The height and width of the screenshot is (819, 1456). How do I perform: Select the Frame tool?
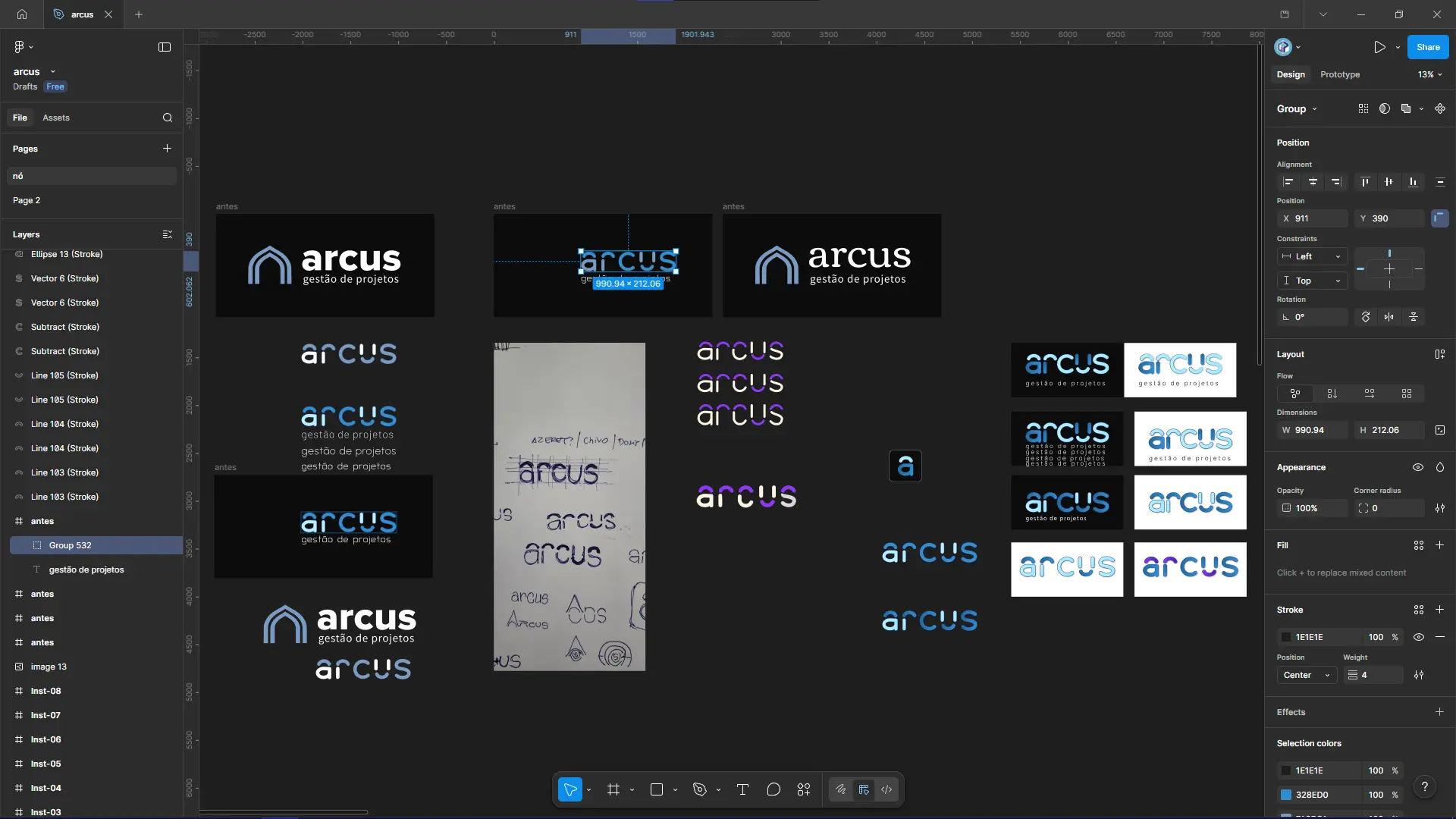pos(613,789)
